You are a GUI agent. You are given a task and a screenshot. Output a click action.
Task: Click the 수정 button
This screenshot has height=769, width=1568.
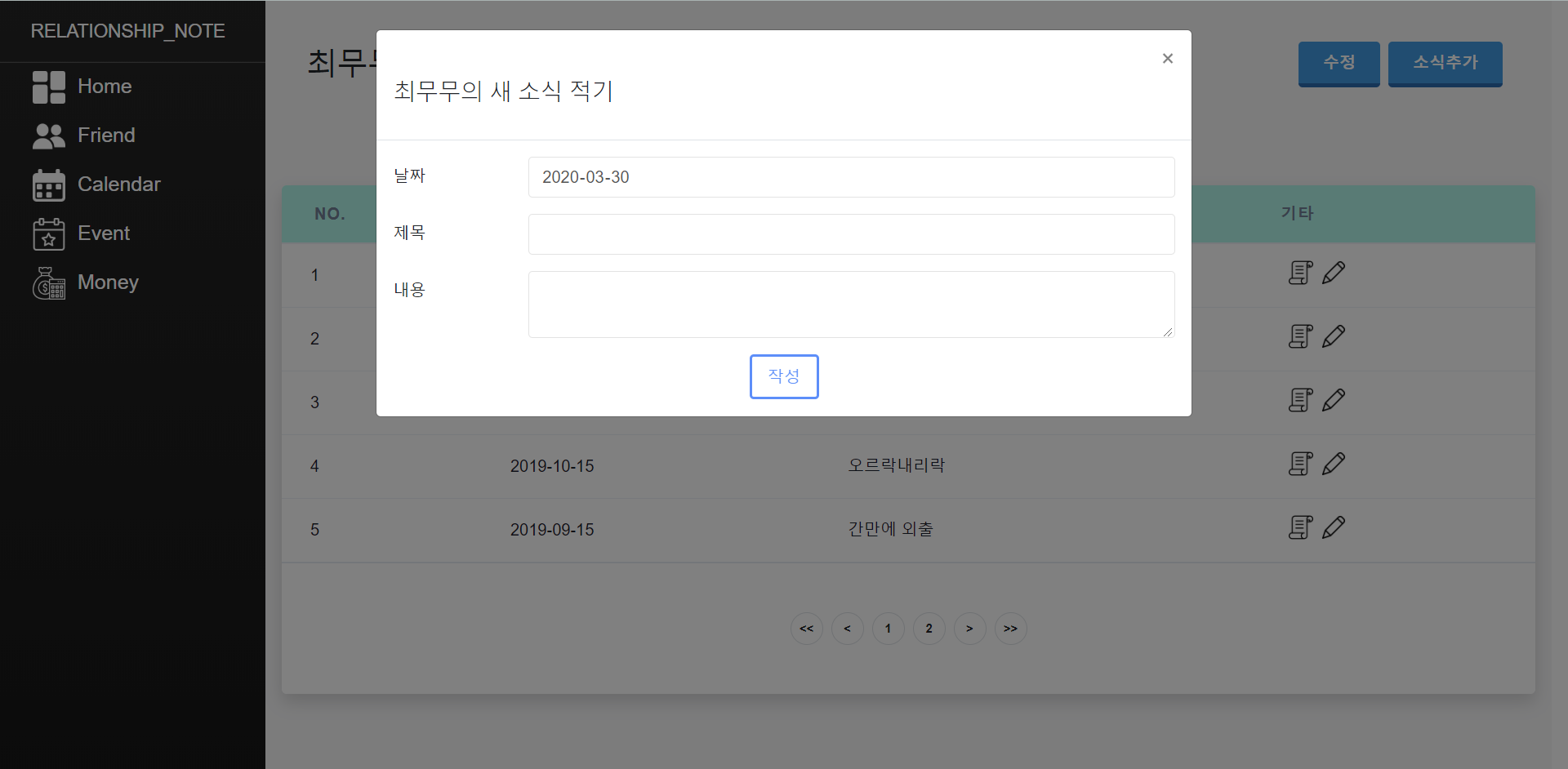point(1339,64)
